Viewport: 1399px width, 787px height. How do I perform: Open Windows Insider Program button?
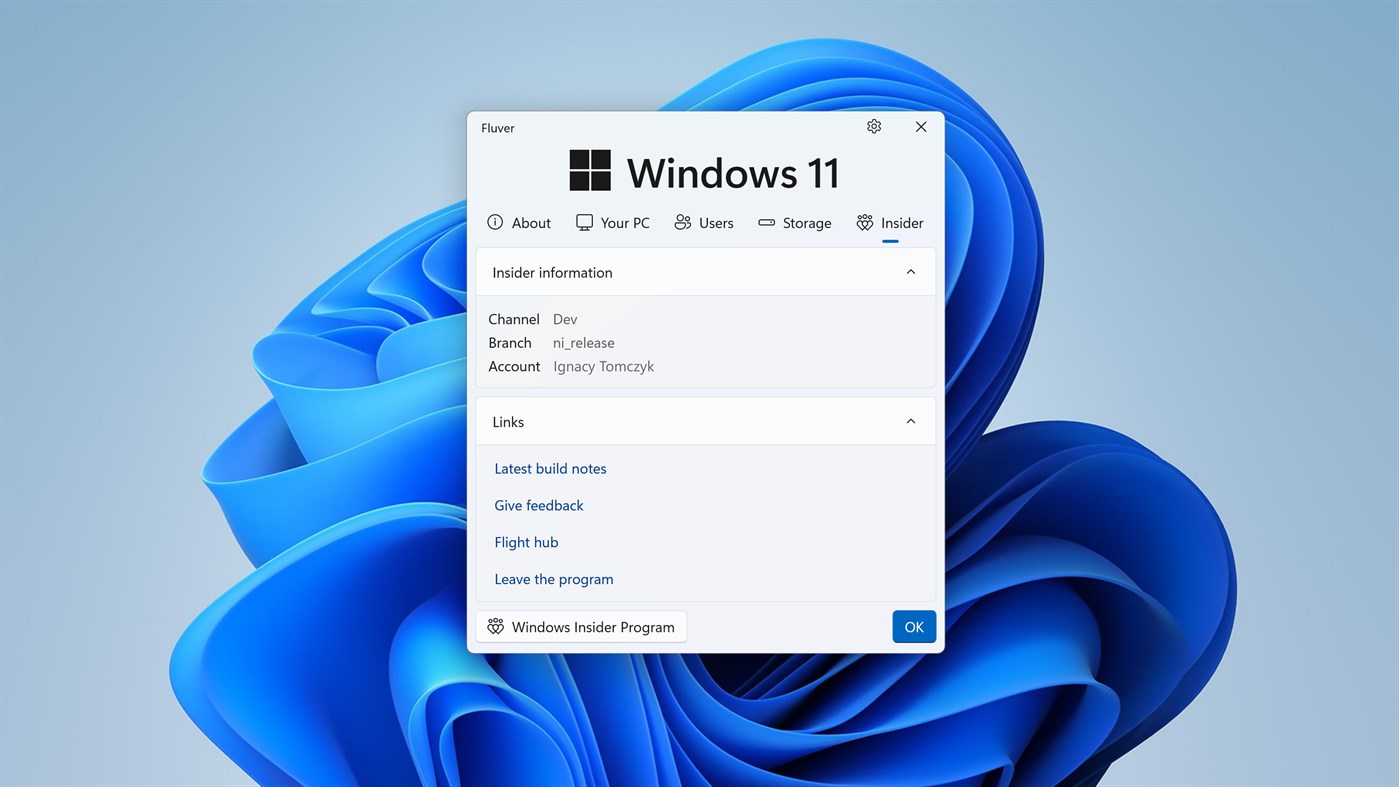(581, 627)
